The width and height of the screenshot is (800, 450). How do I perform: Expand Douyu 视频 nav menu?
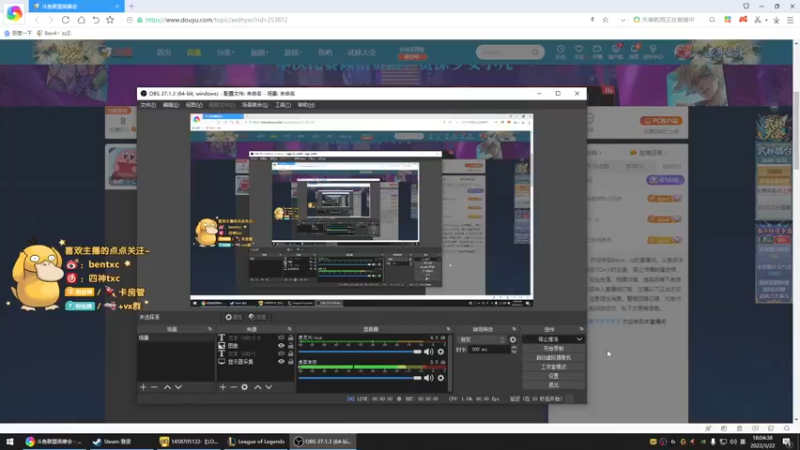[x=259, y=53]
